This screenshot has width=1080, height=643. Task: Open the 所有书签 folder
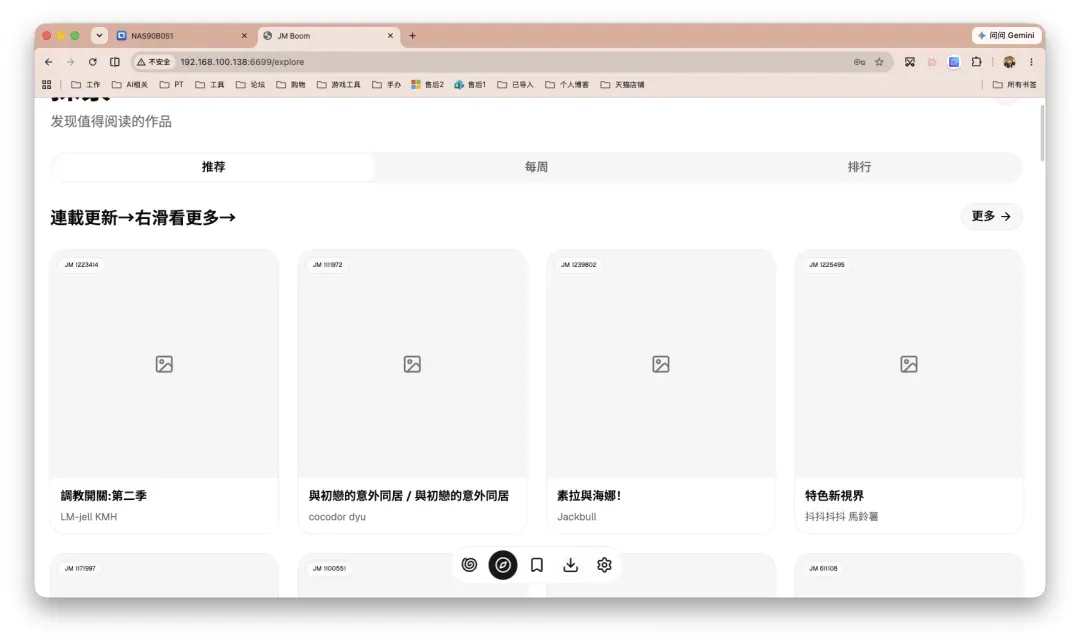1014,85
